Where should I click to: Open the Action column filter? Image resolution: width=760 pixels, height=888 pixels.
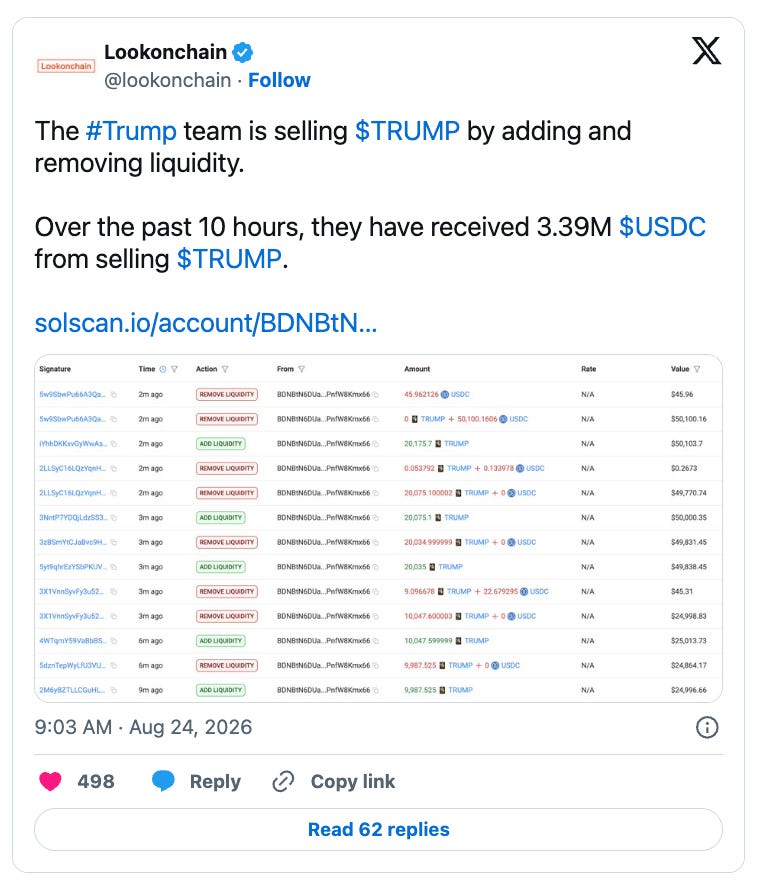pos(225,369)
